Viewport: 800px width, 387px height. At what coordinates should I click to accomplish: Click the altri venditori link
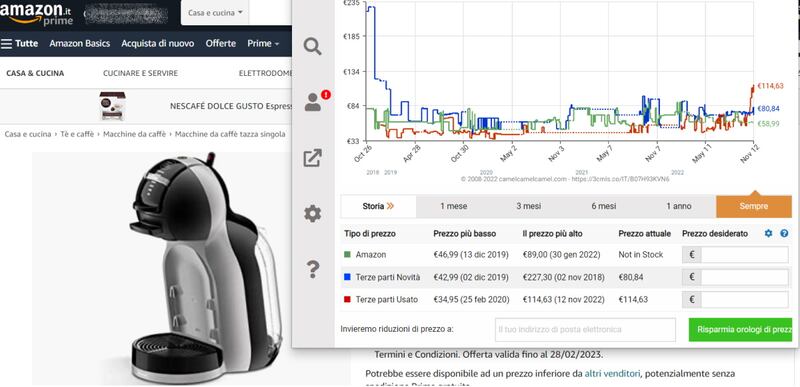point(612,373)
